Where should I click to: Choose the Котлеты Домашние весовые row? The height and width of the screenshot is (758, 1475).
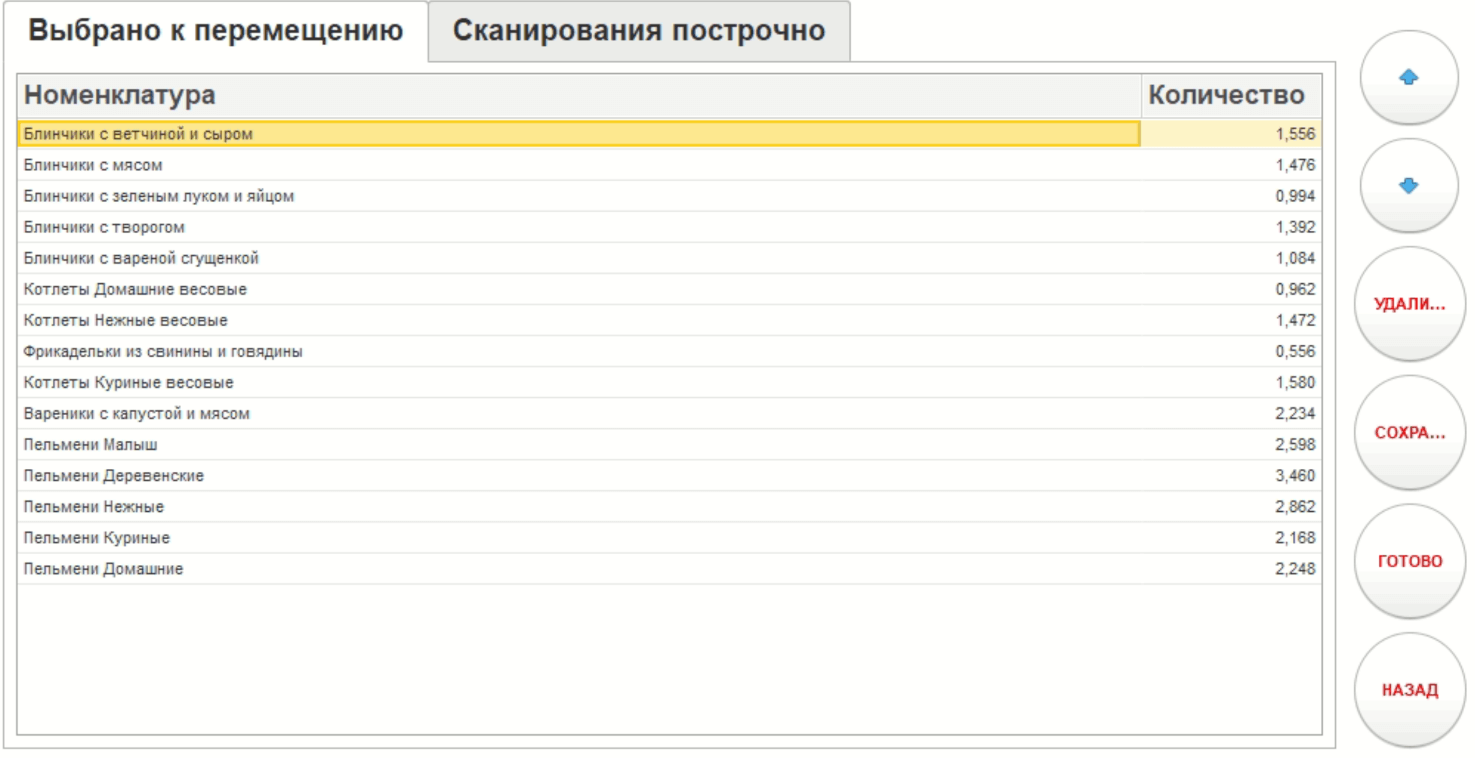pos(135,289)
